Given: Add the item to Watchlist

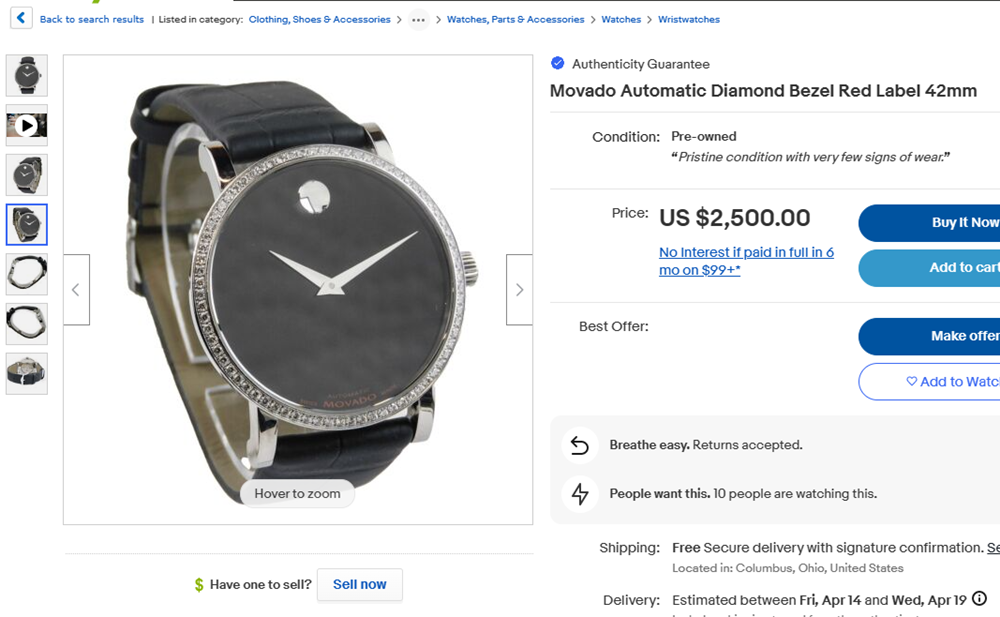Looking at the screenshot, I should point(930,382).
